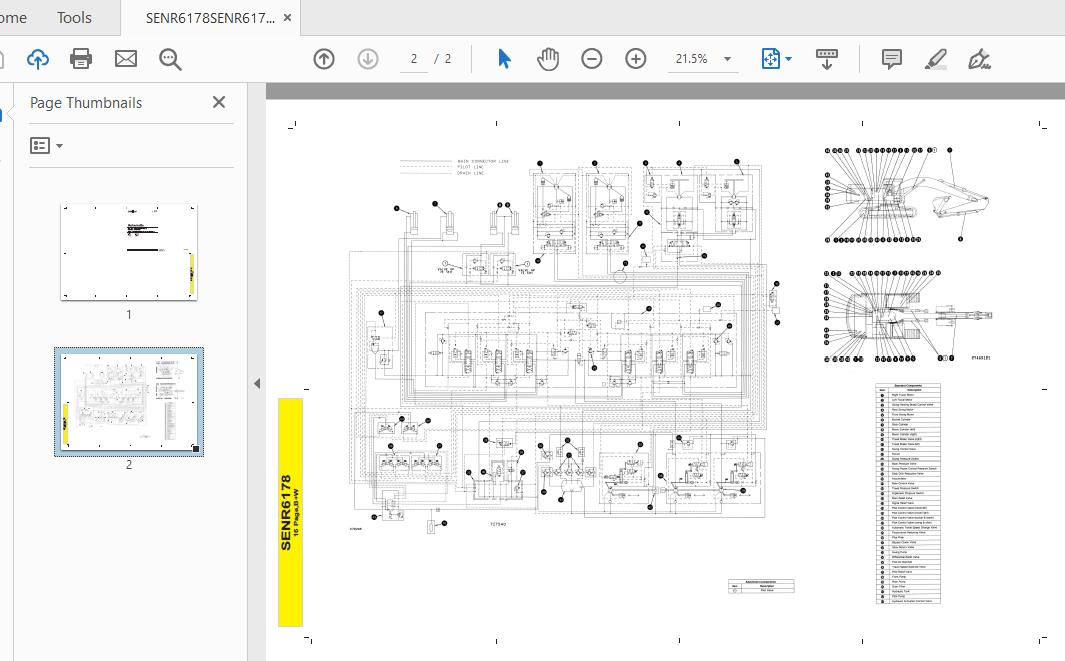Open the sign document pen icon
Image resolution: width=1065 pixels, height=661 pixels.
tap(979, 59)
